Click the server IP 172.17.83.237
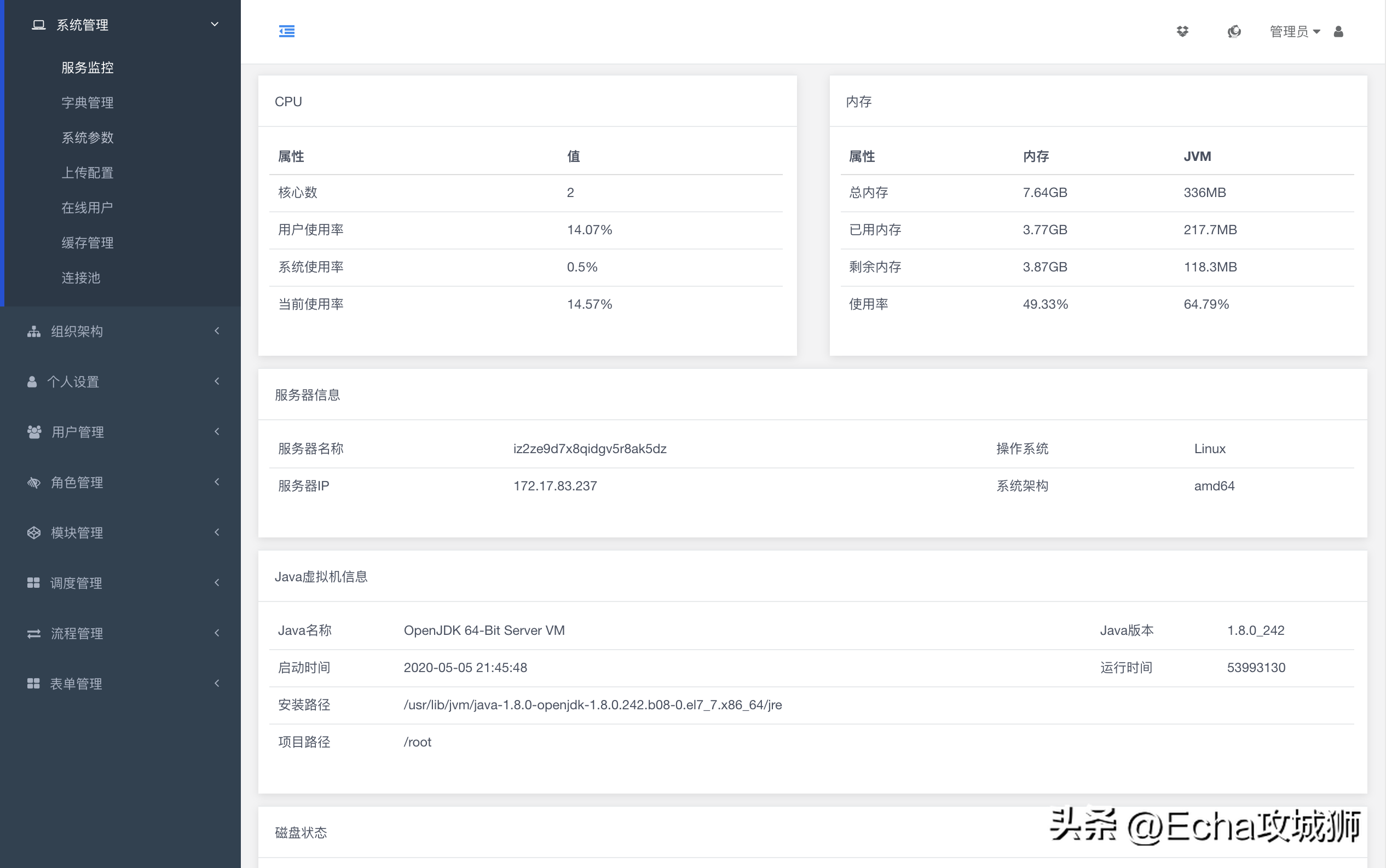 pos(555,485)
